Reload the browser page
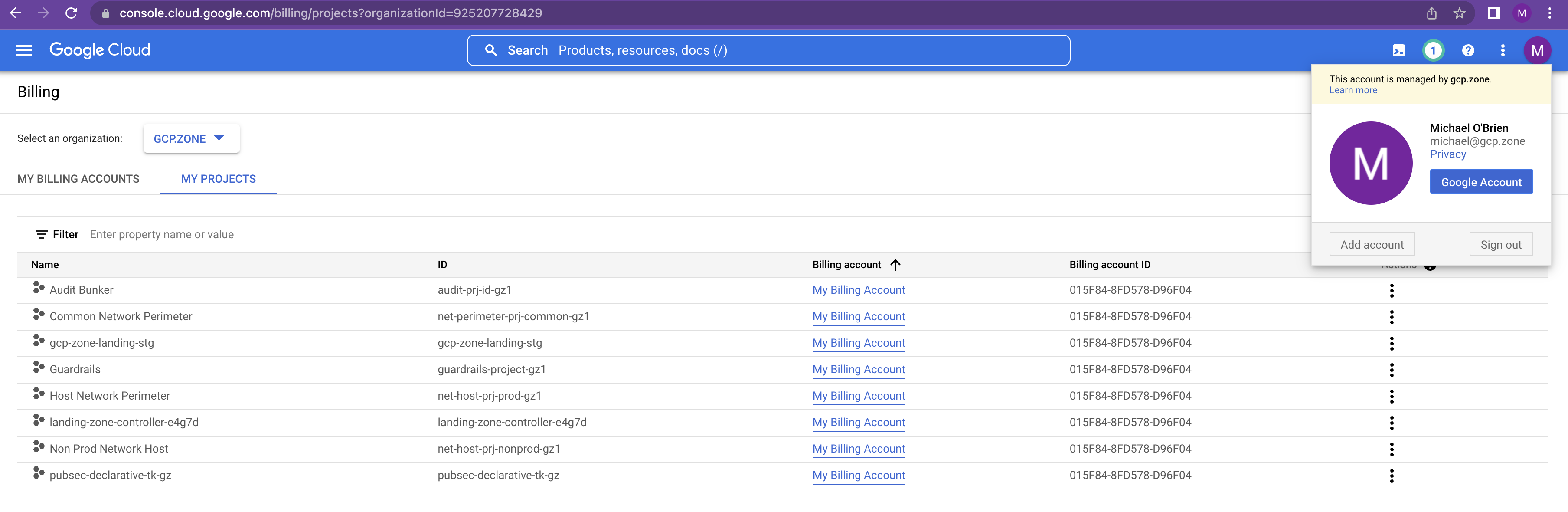Viewport: 1568px width, 512px height. pyautogui.click(x=71, y=13)
